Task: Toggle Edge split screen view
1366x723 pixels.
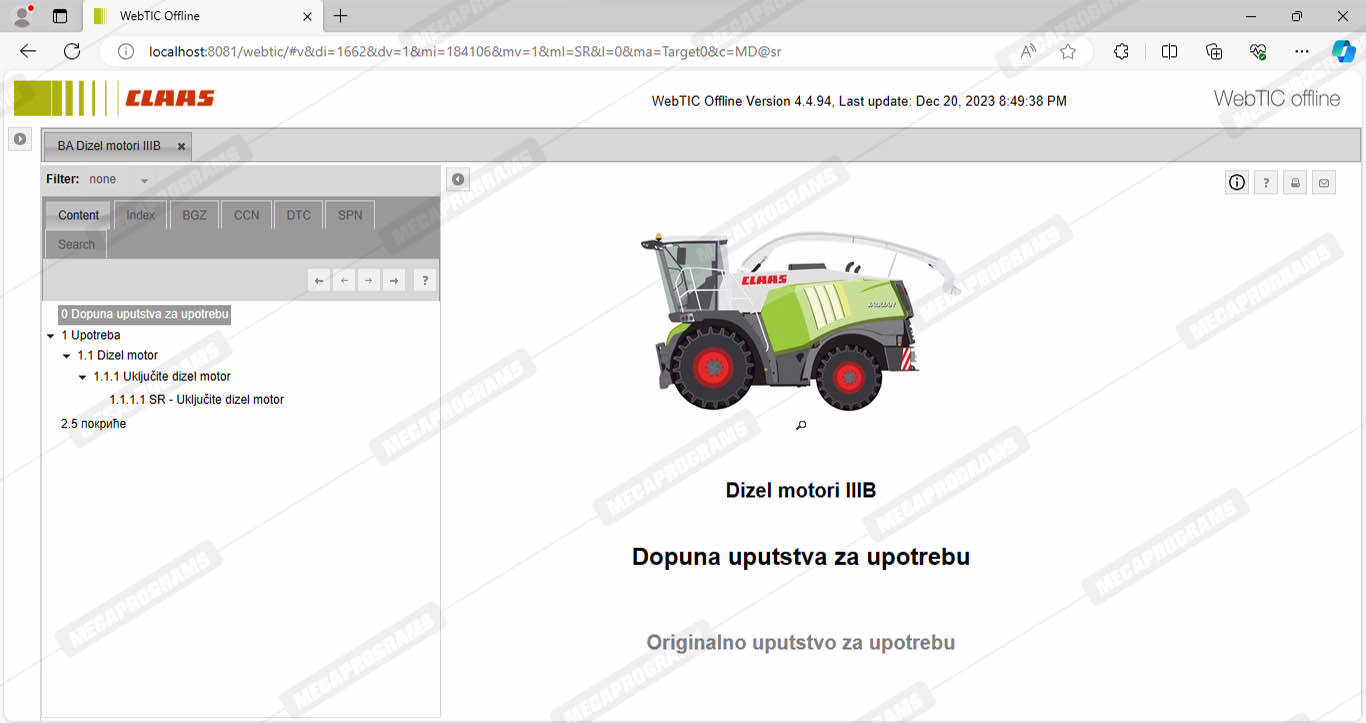Action: pyautogui.click(x=1169, y=51)
